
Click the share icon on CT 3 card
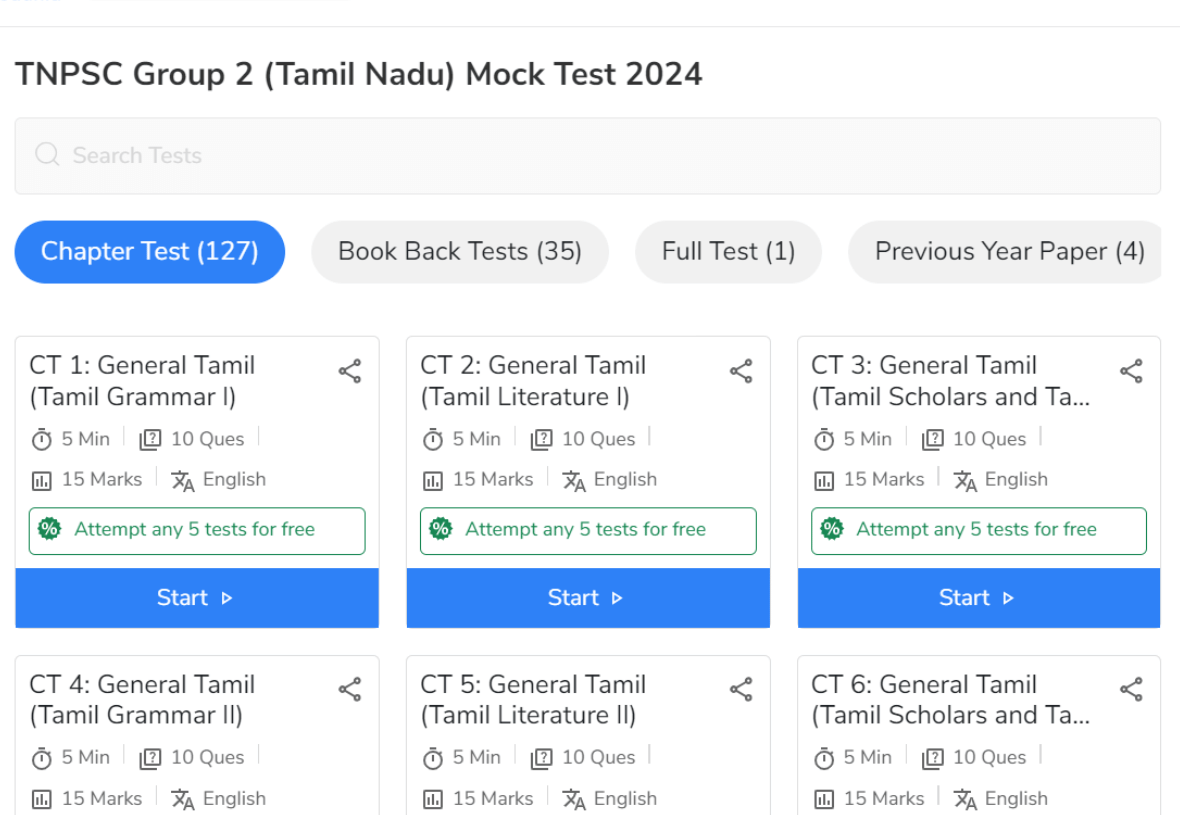(1131, 370)
